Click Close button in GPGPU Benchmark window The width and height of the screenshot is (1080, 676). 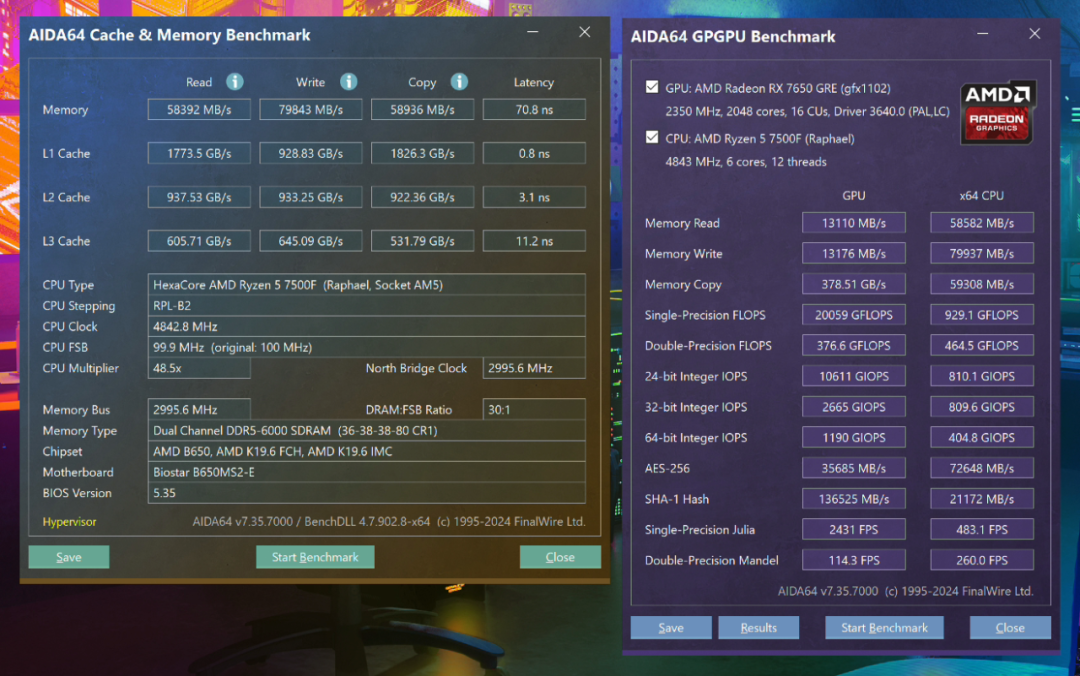coord(1010,628)
